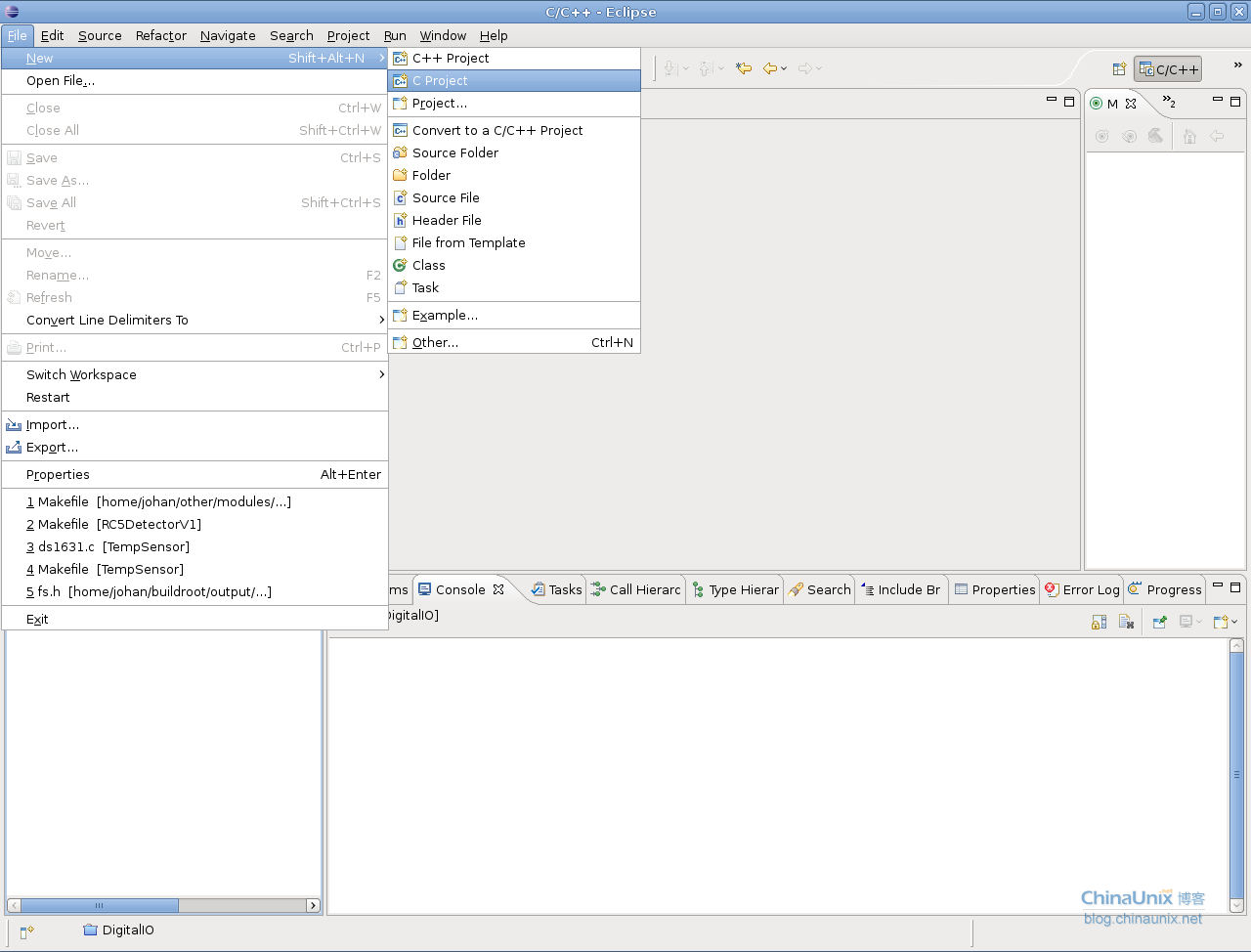This screenshot has width=1251, height=952.
Task: Select Convert to a C/C++ Project
Action: [514, 130]
